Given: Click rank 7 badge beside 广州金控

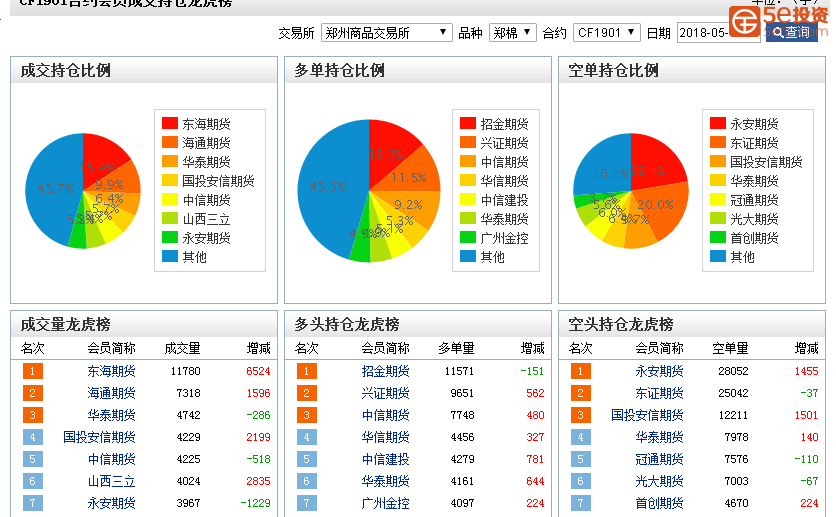Looking at the screenshot, I should [307, 503].
